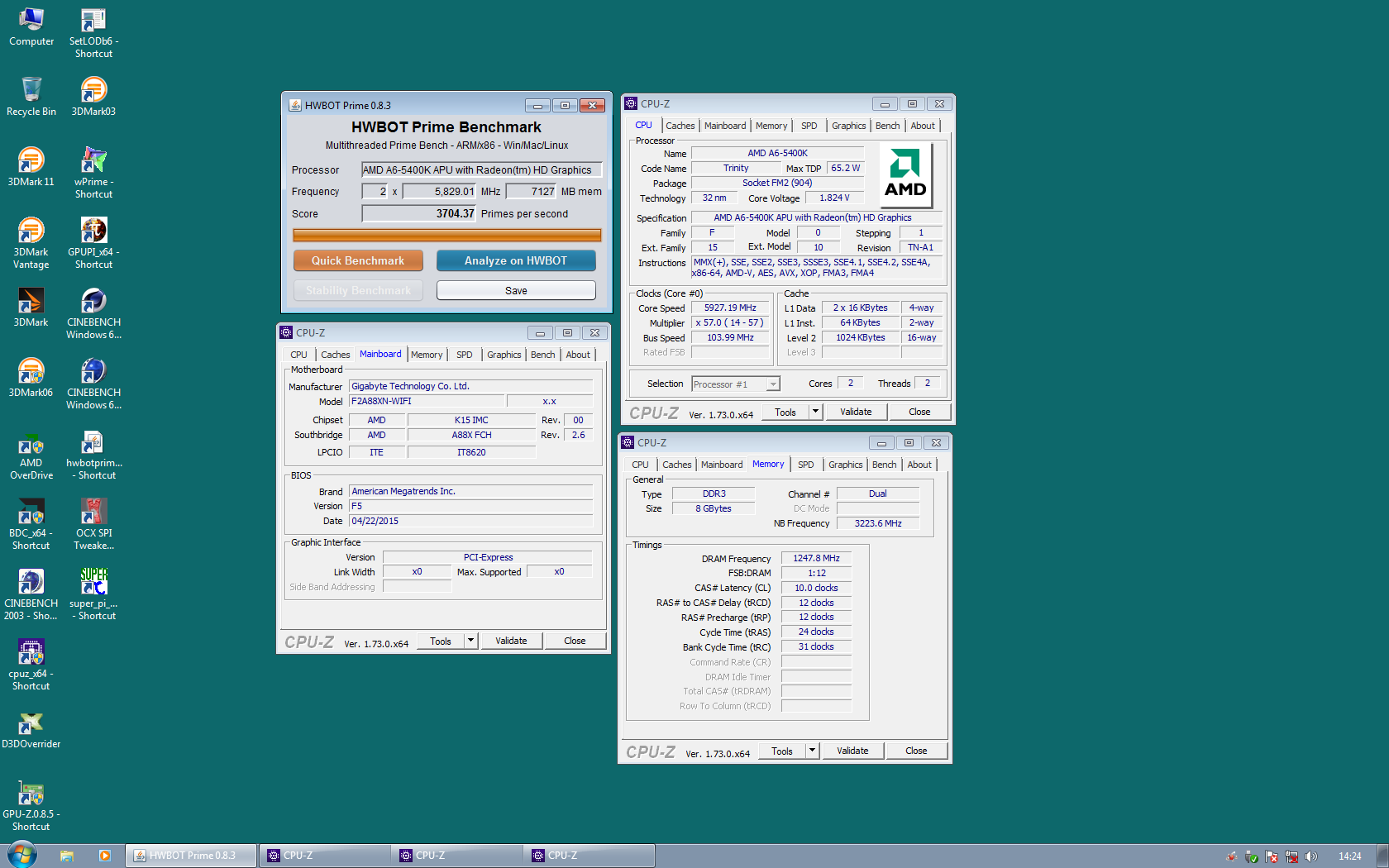Launch super_pi shortcut icon
The image size is (1389, 868).
click(93, 595)
